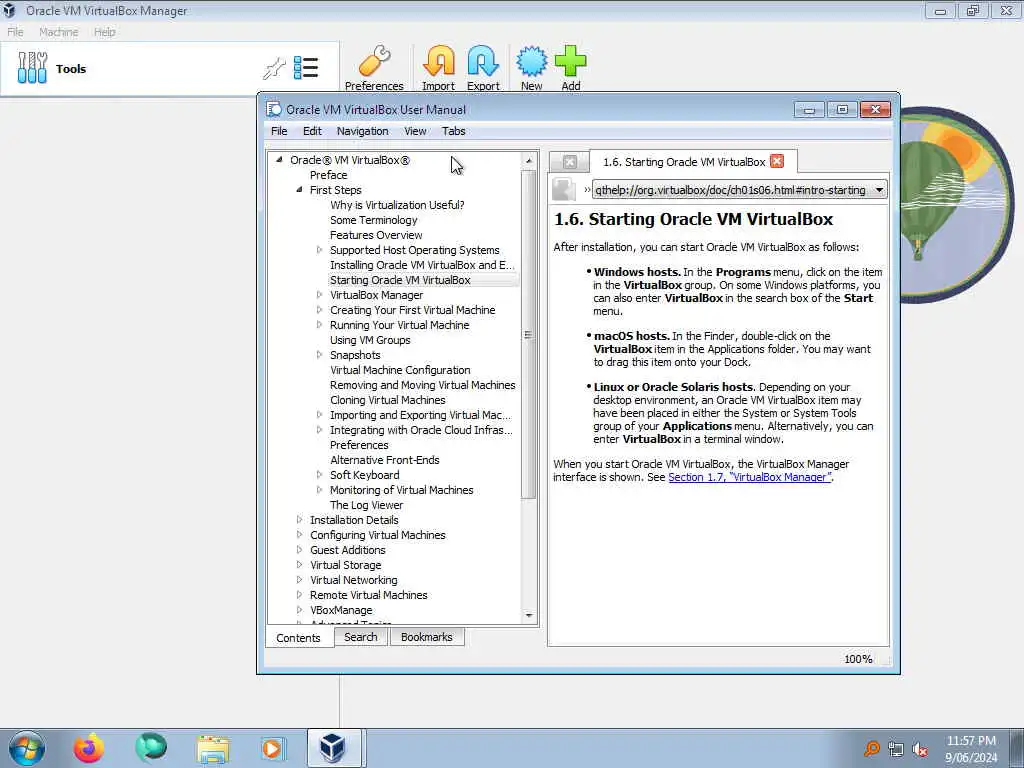Open VBoxManage chapter
The width and height of the screenshot is (1024, 768).
341,610
